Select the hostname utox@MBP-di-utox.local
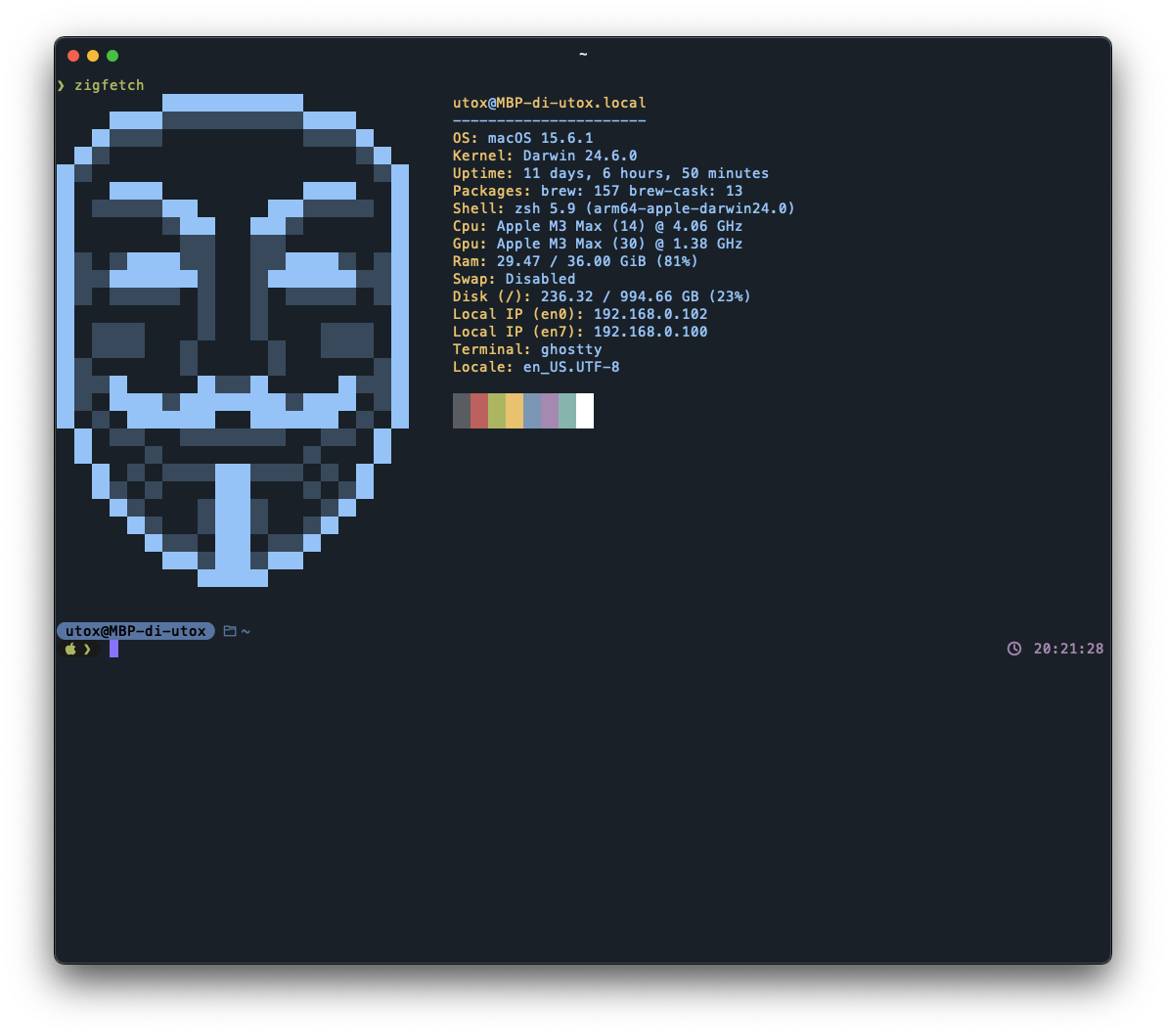 [548, 102]
